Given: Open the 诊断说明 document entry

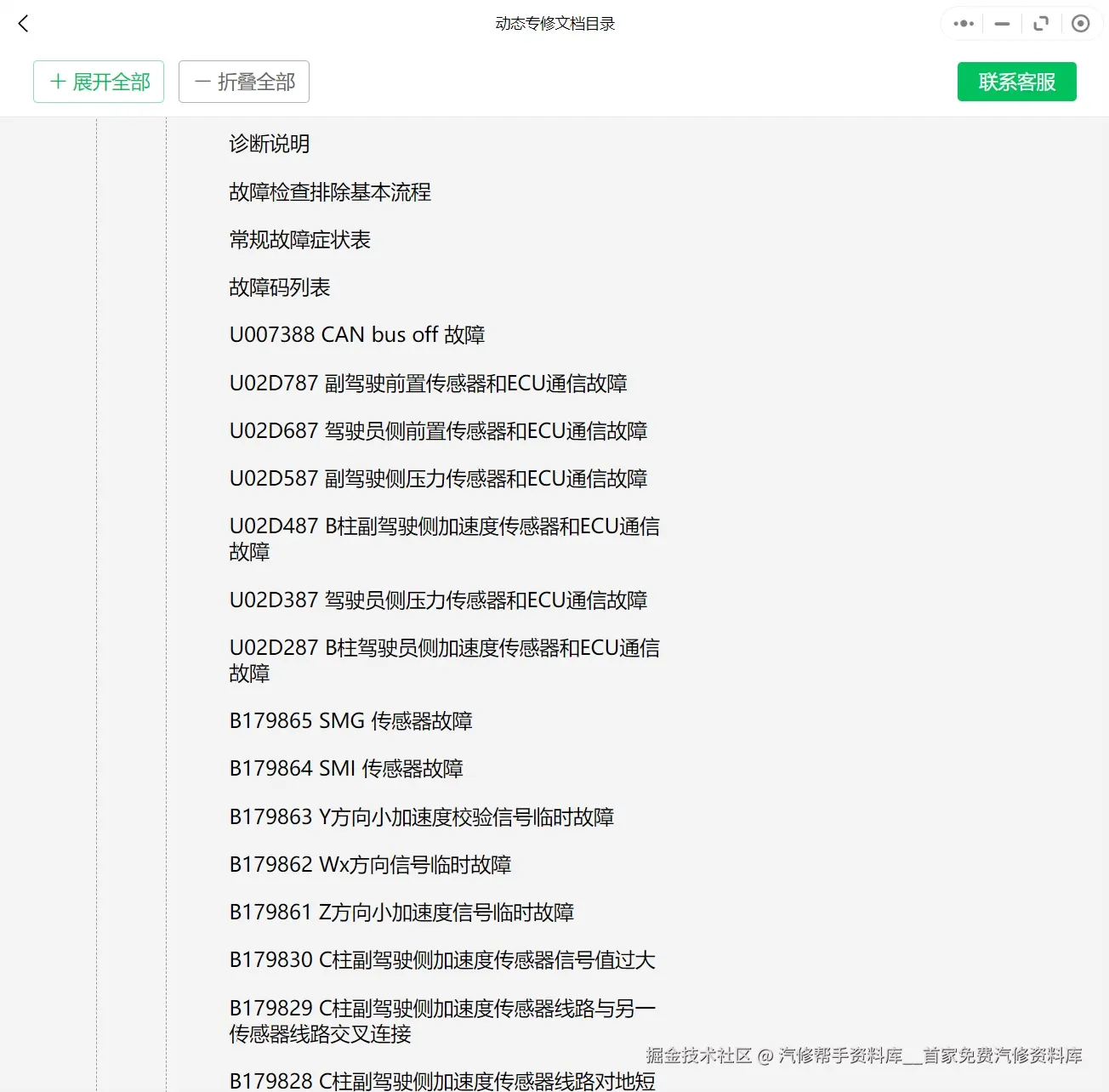Looking at the screenshot, I should point(268,144).
